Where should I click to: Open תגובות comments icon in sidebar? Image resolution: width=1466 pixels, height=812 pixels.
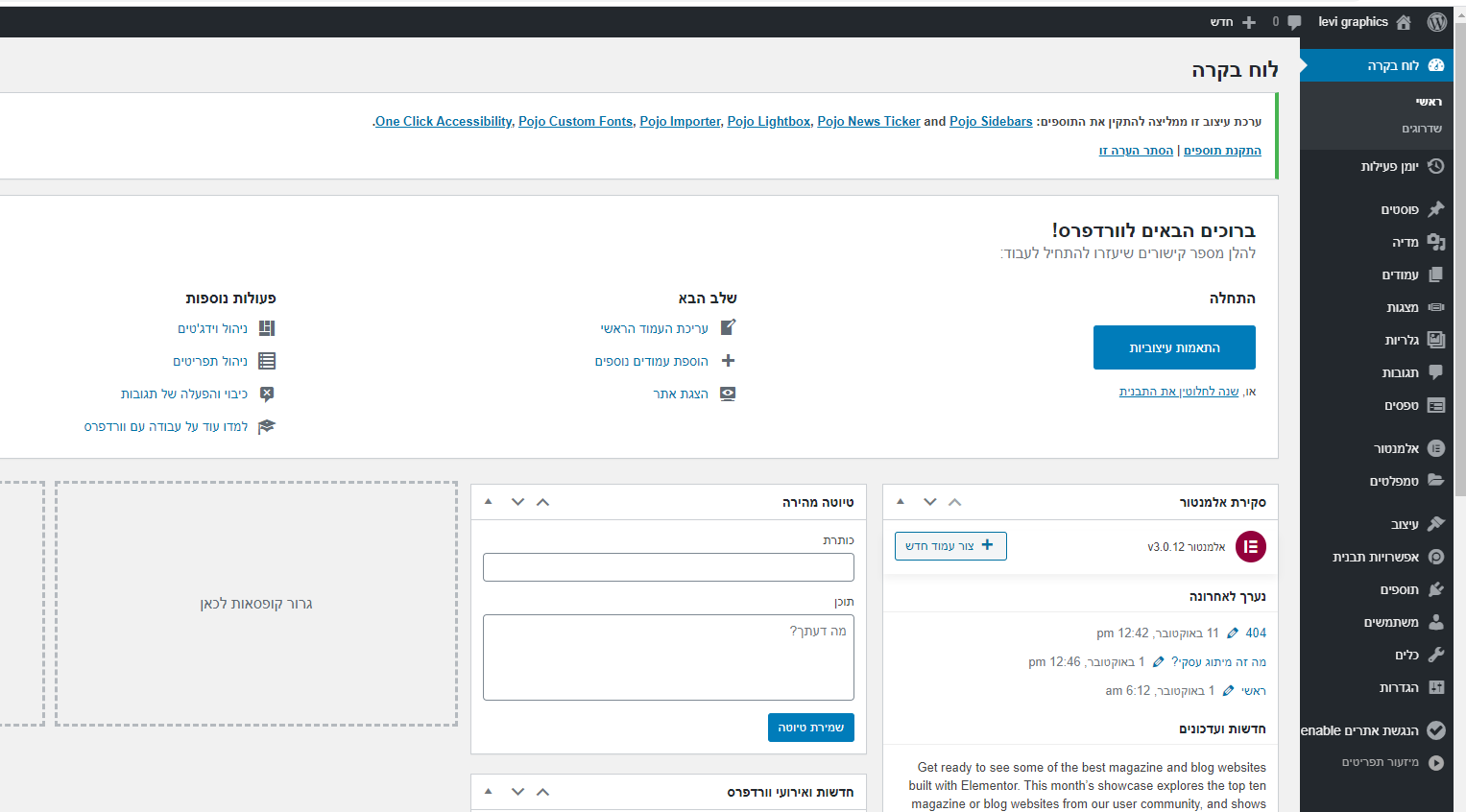point(1436,372)
